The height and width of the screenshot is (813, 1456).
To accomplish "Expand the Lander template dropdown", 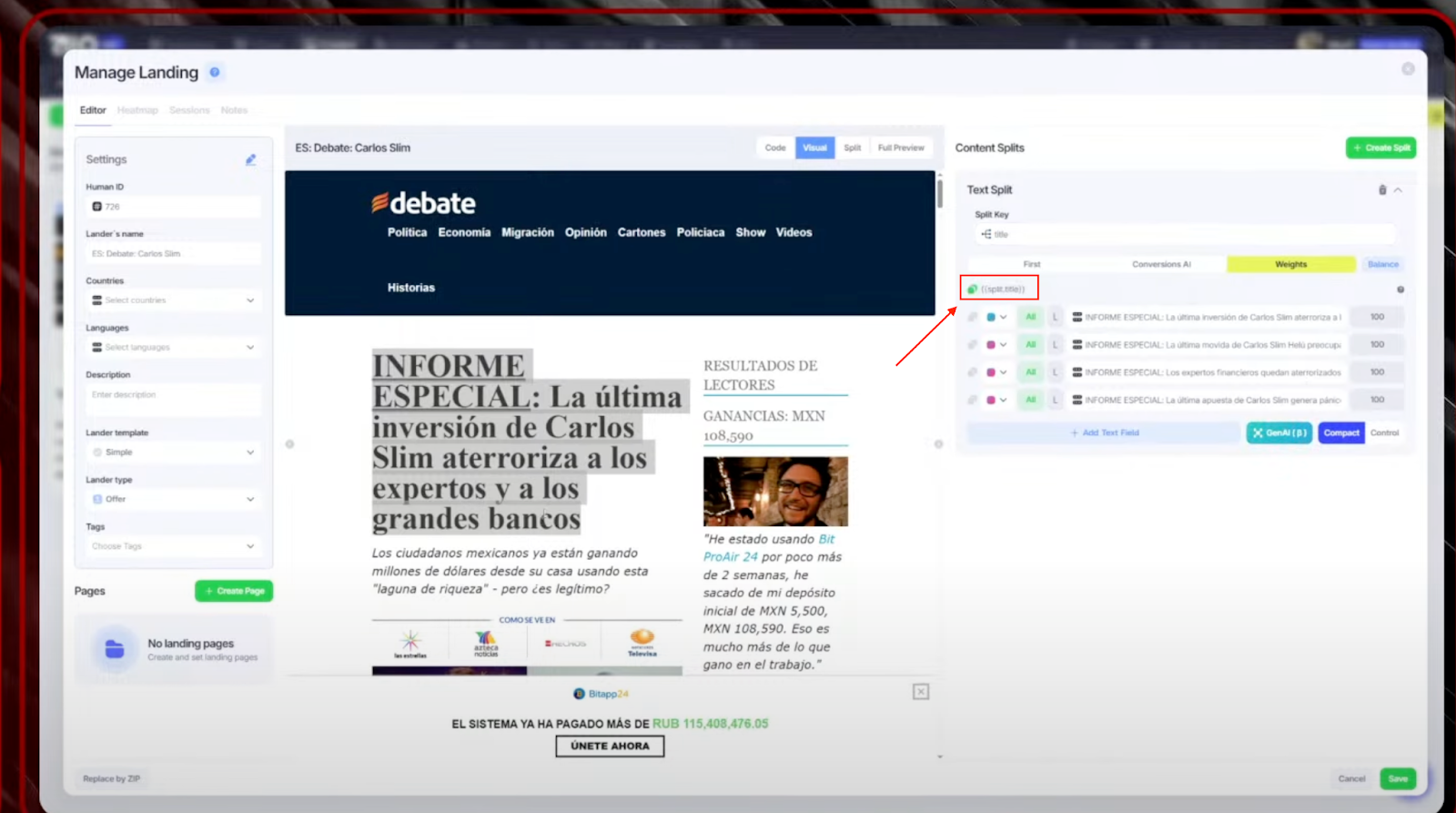I will [x=173, y=452].
